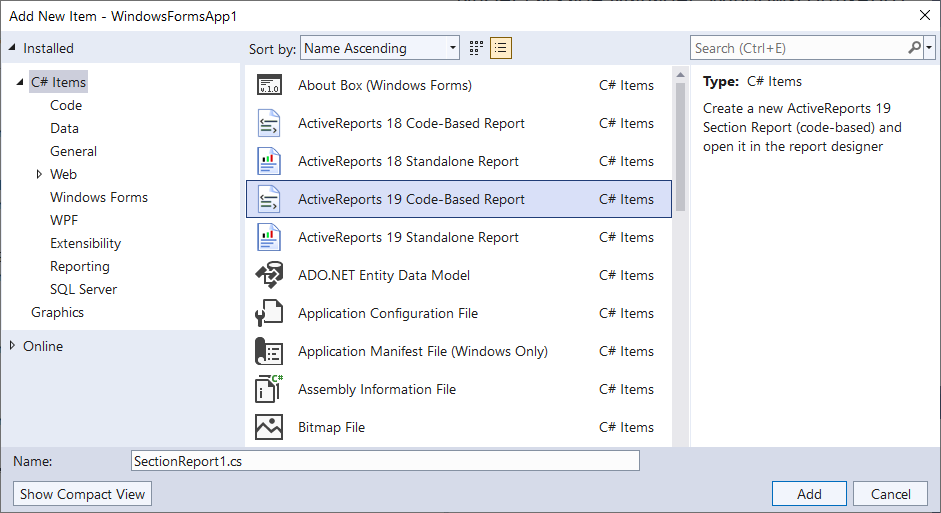The width and height of the screenshot is (941, 513).
Task: Switch to small icons view
Action: tap(476, 48)
